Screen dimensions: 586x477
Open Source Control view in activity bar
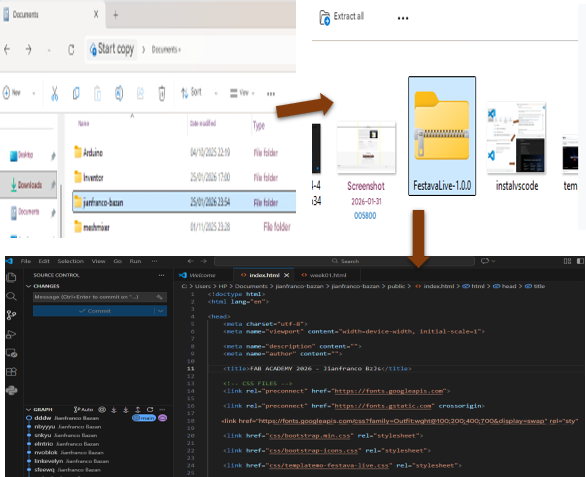pos(12,315)
